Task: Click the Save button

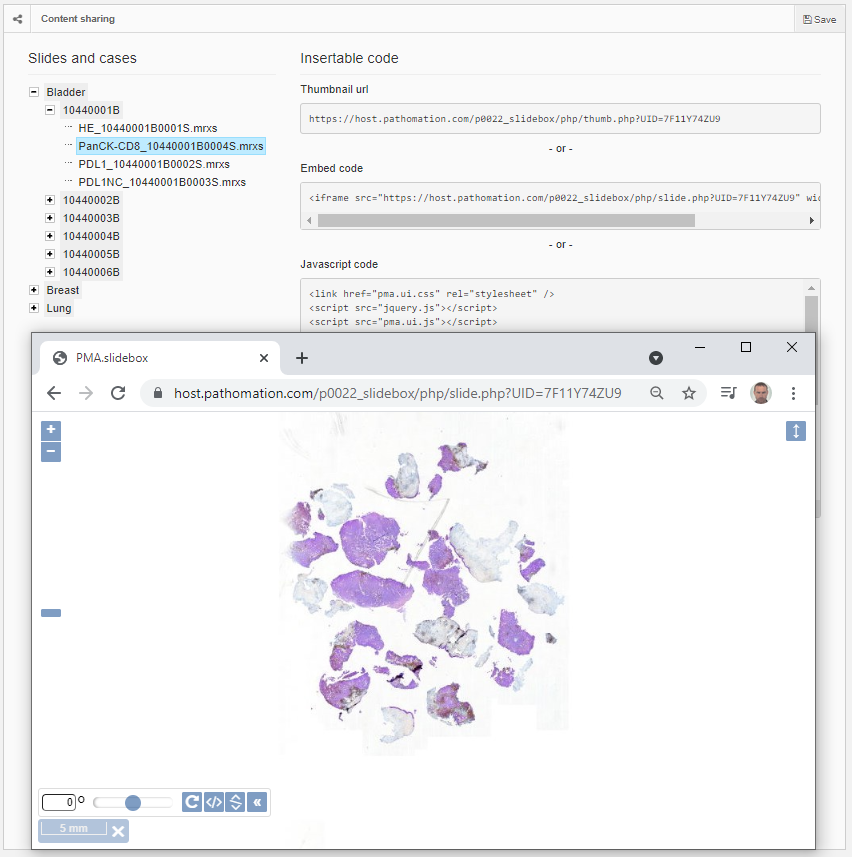Action: tap(819, 19)
